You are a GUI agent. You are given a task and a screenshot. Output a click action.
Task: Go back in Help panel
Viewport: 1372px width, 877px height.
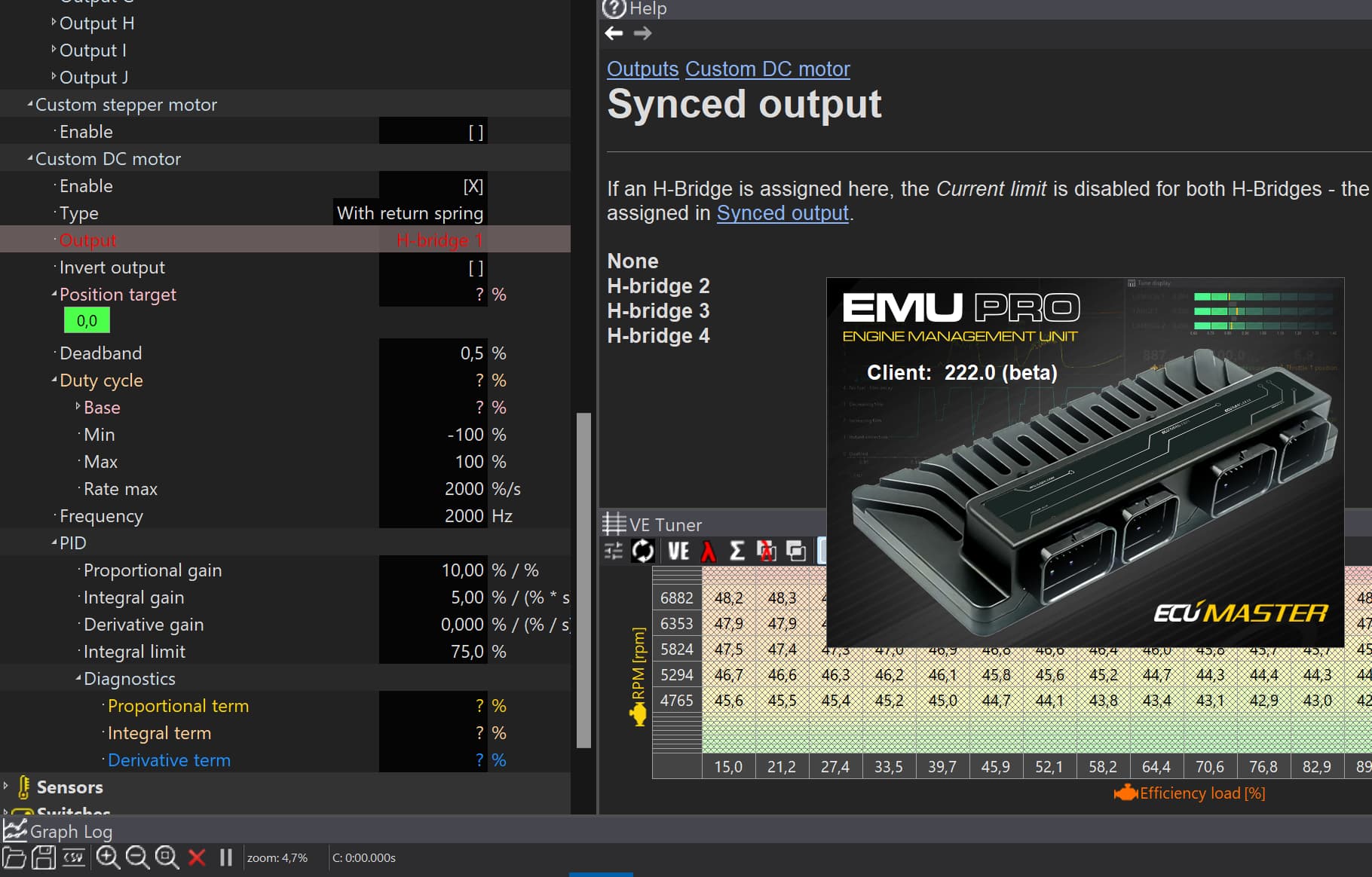614,33
